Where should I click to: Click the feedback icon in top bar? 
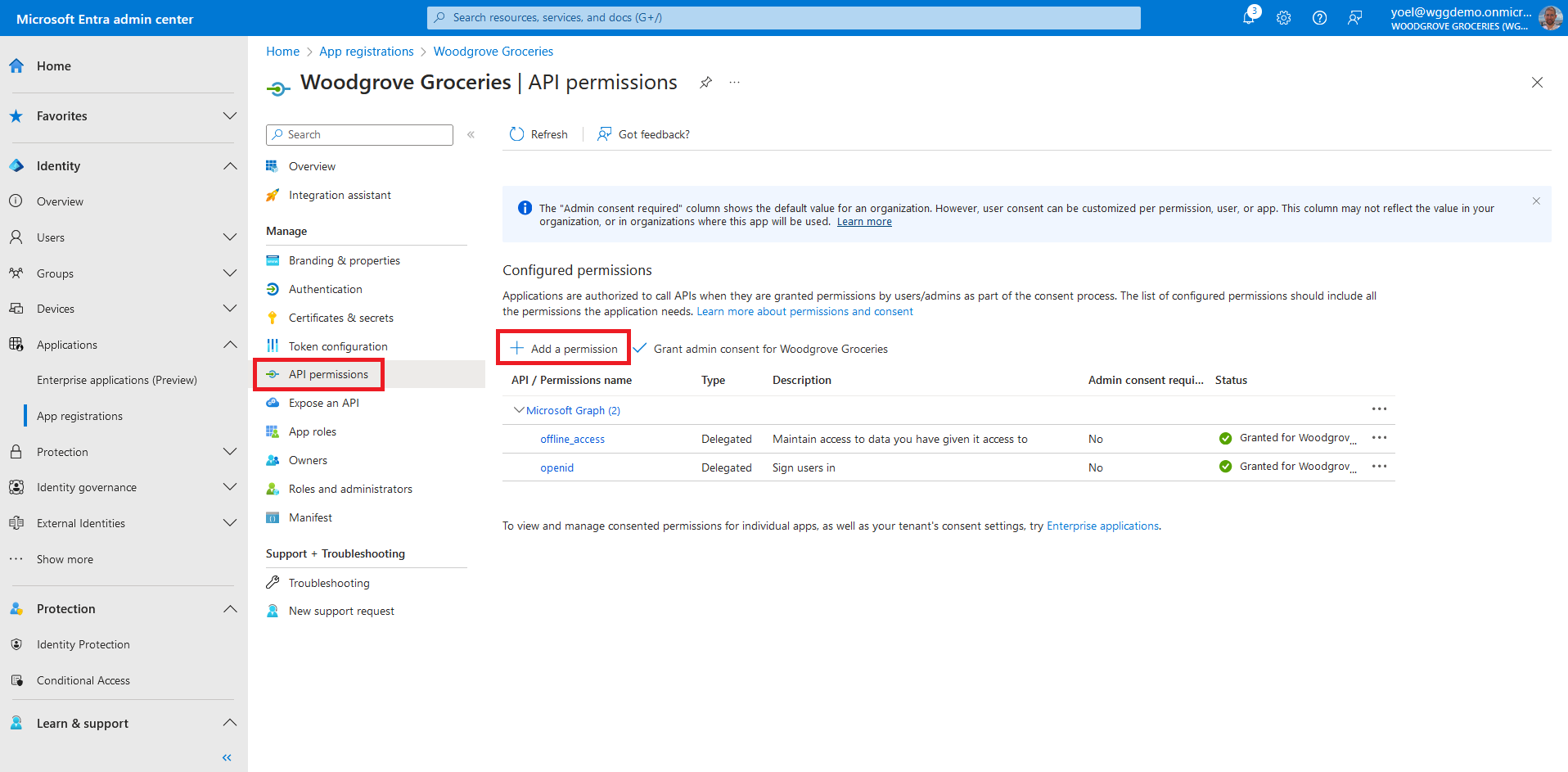coord(1355,18)
